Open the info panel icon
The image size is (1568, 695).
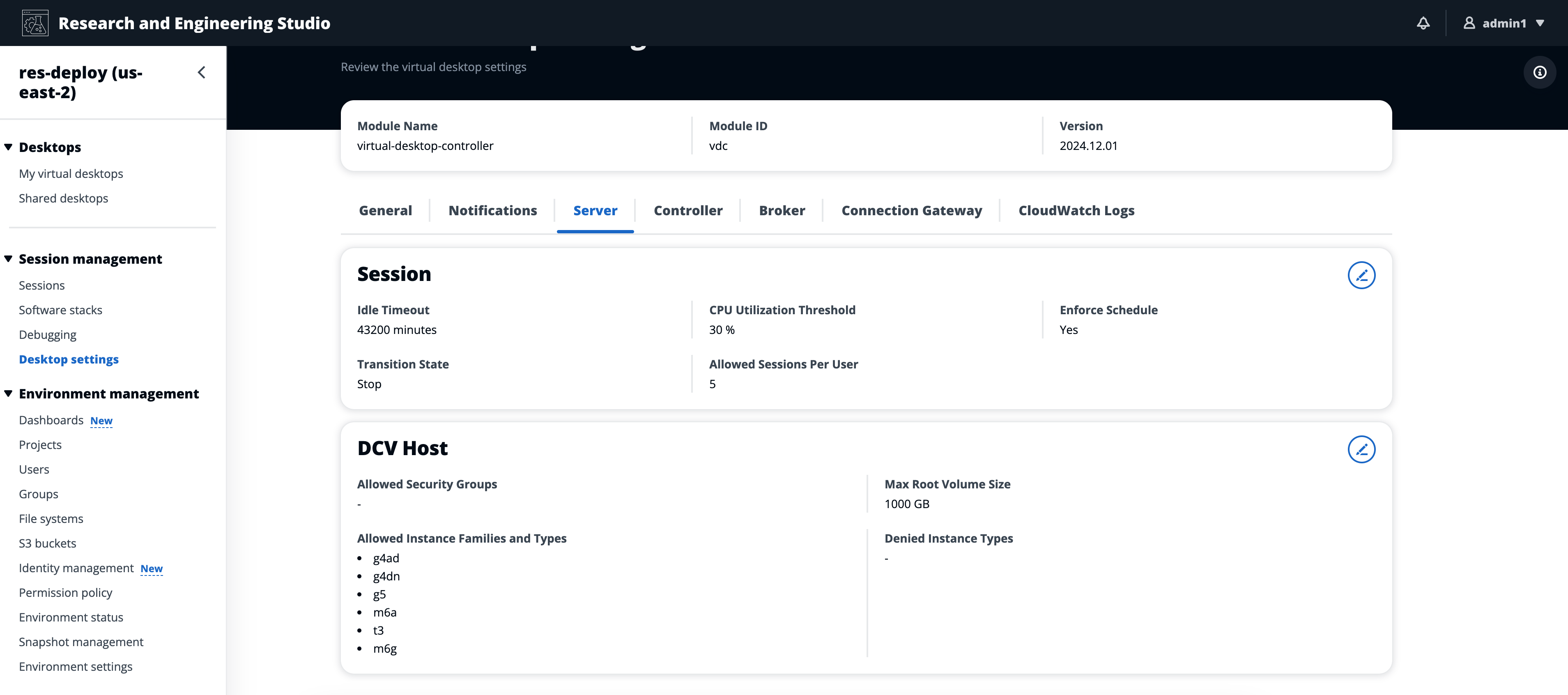coord(1539,72)
